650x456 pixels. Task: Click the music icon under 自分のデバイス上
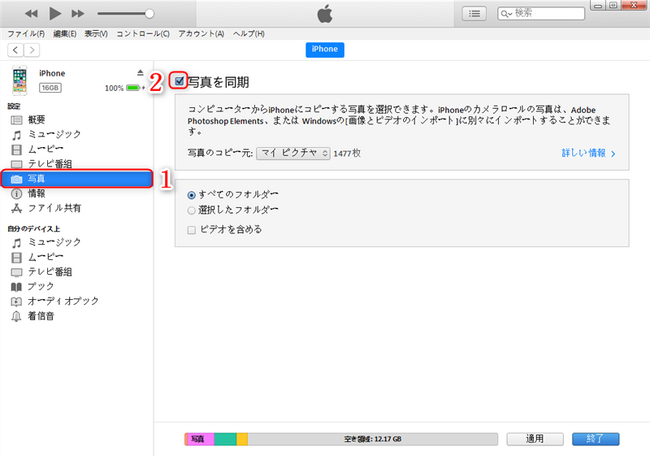coord(16,243)
